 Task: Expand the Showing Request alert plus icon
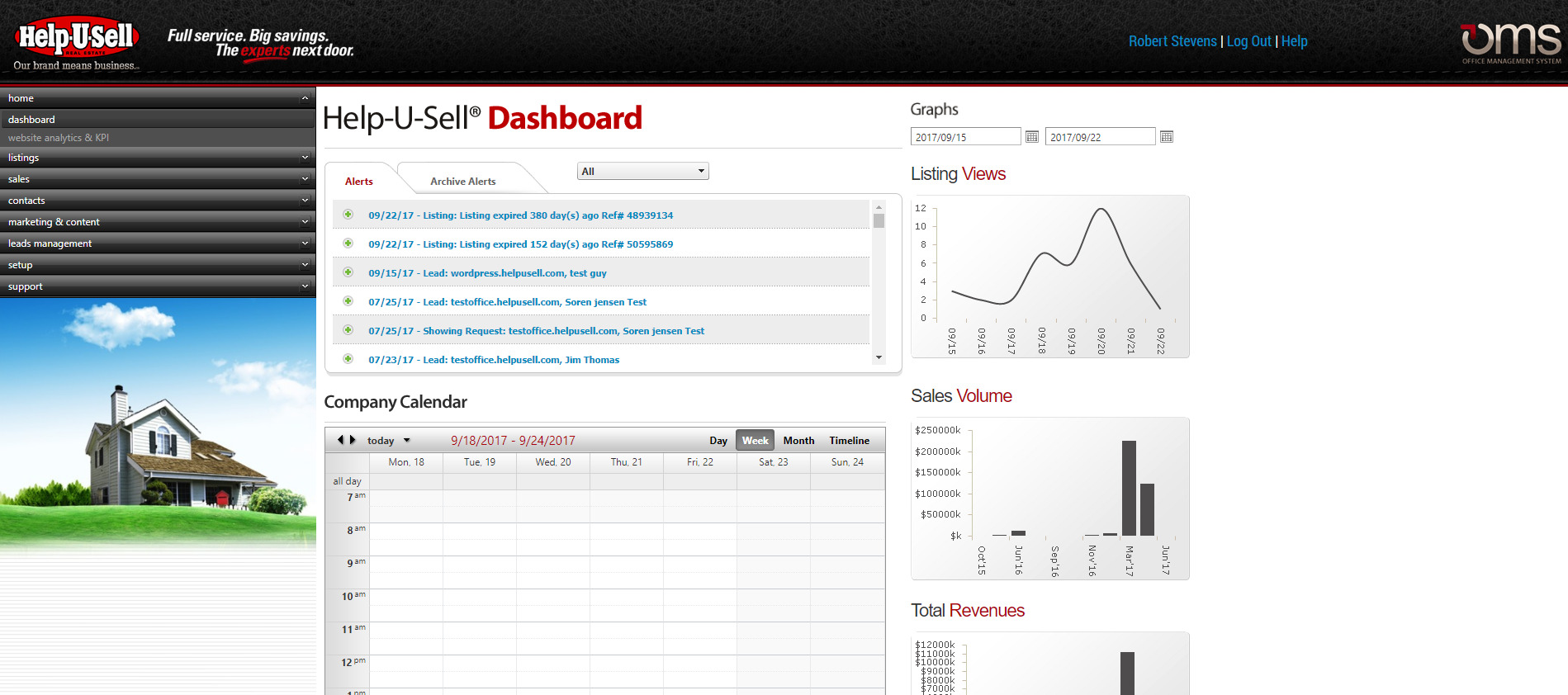[348, 330]
